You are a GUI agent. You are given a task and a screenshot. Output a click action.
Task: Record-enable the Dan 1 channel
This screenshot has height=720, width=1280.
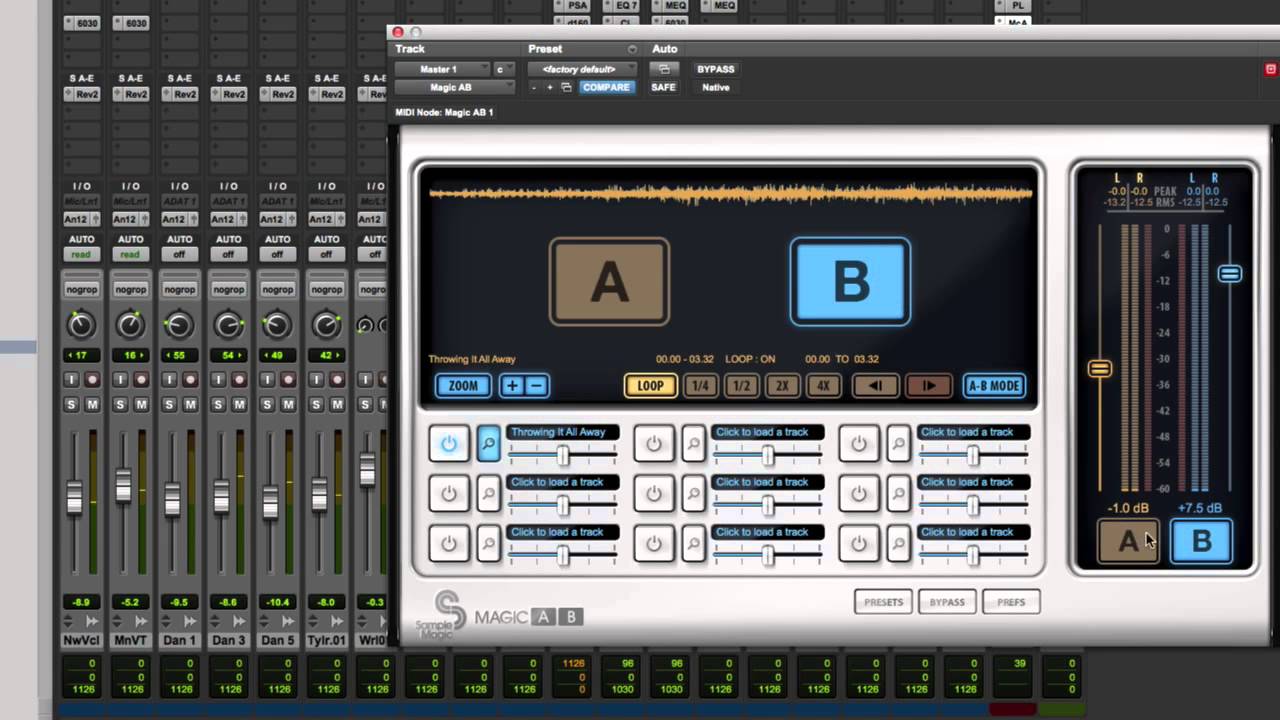click(x=190, y=380)
